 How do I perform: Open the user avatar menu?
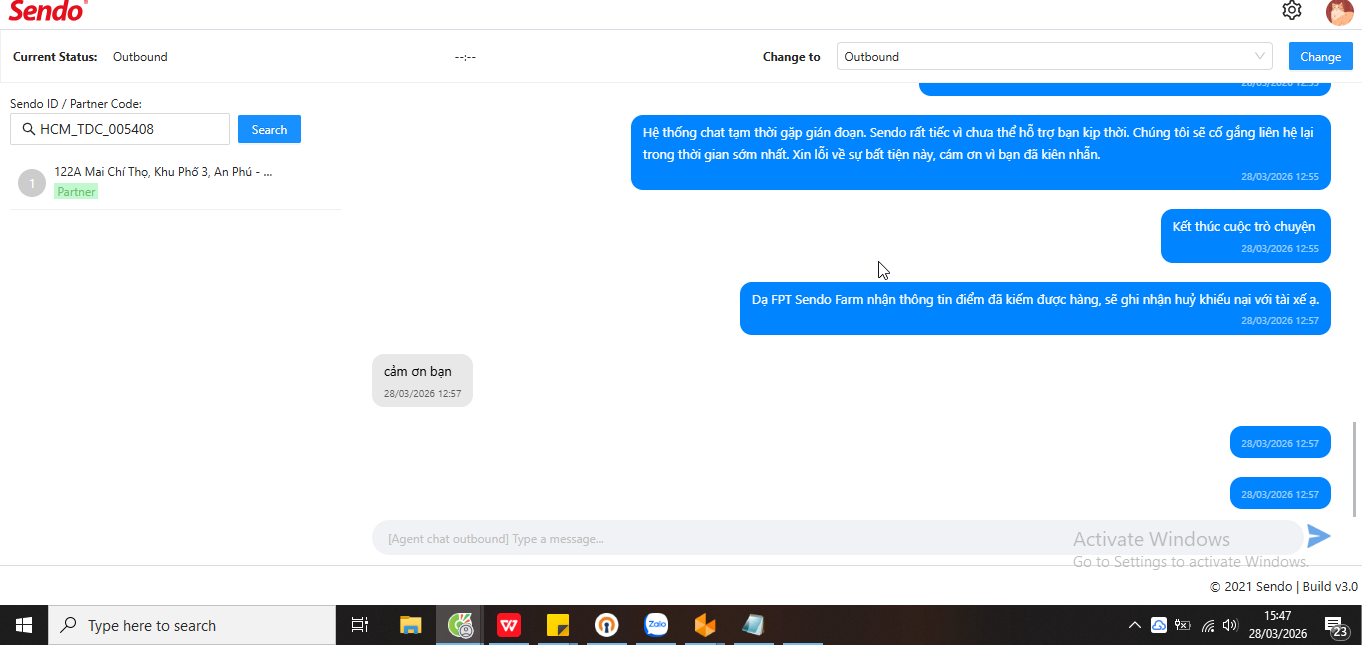(1339, 12)
